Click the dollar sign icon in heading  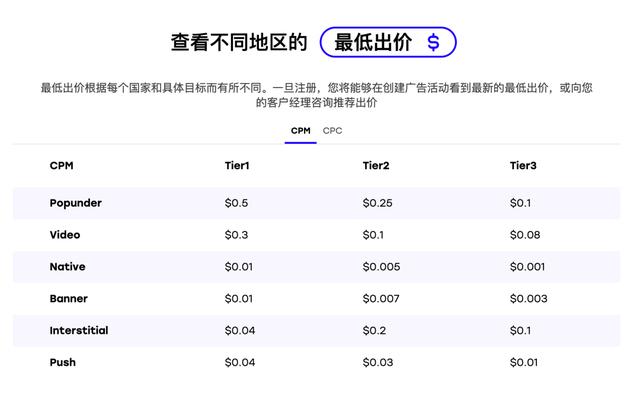pyautogui.click(x=433, y=42)
